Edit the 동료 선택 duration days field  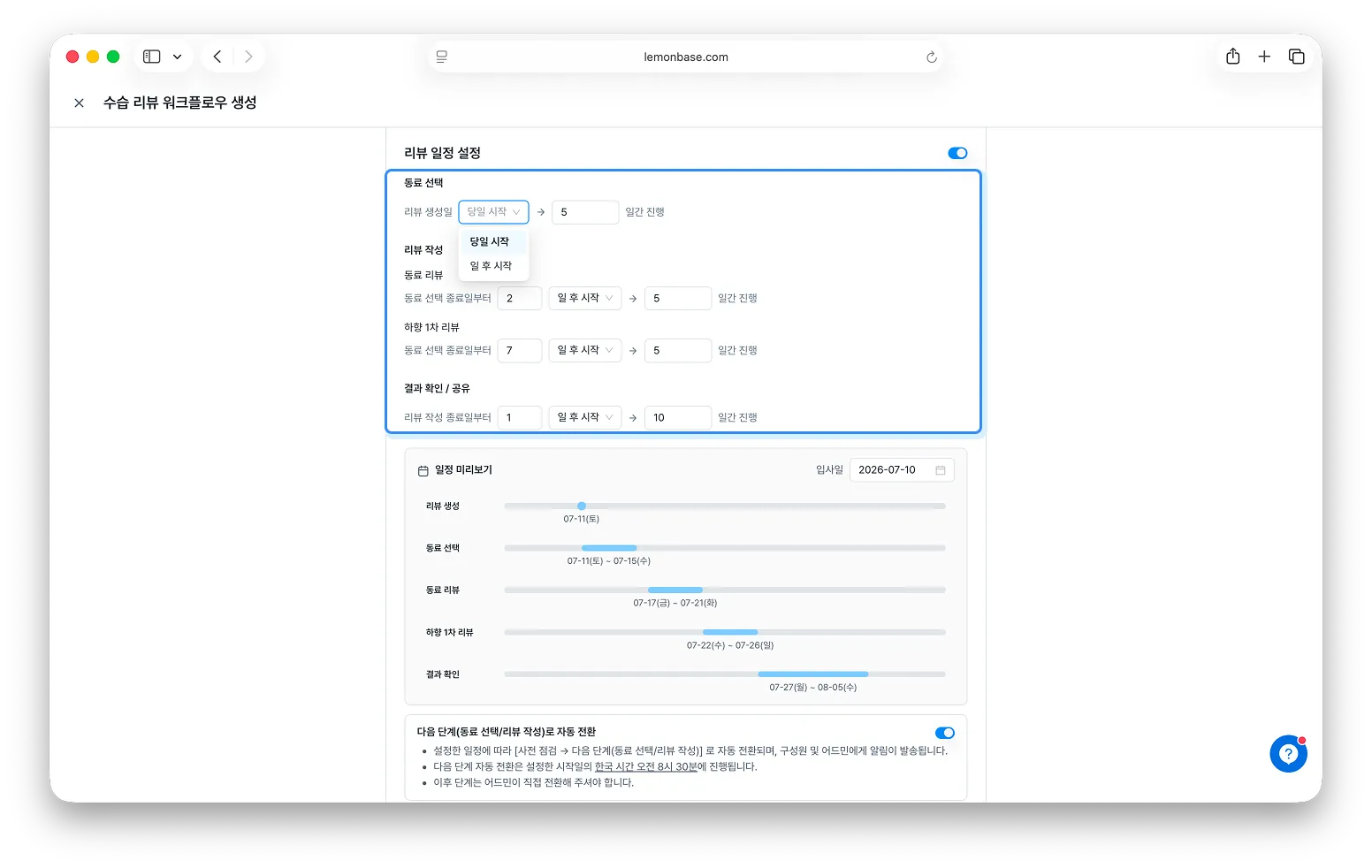point(585,212)
